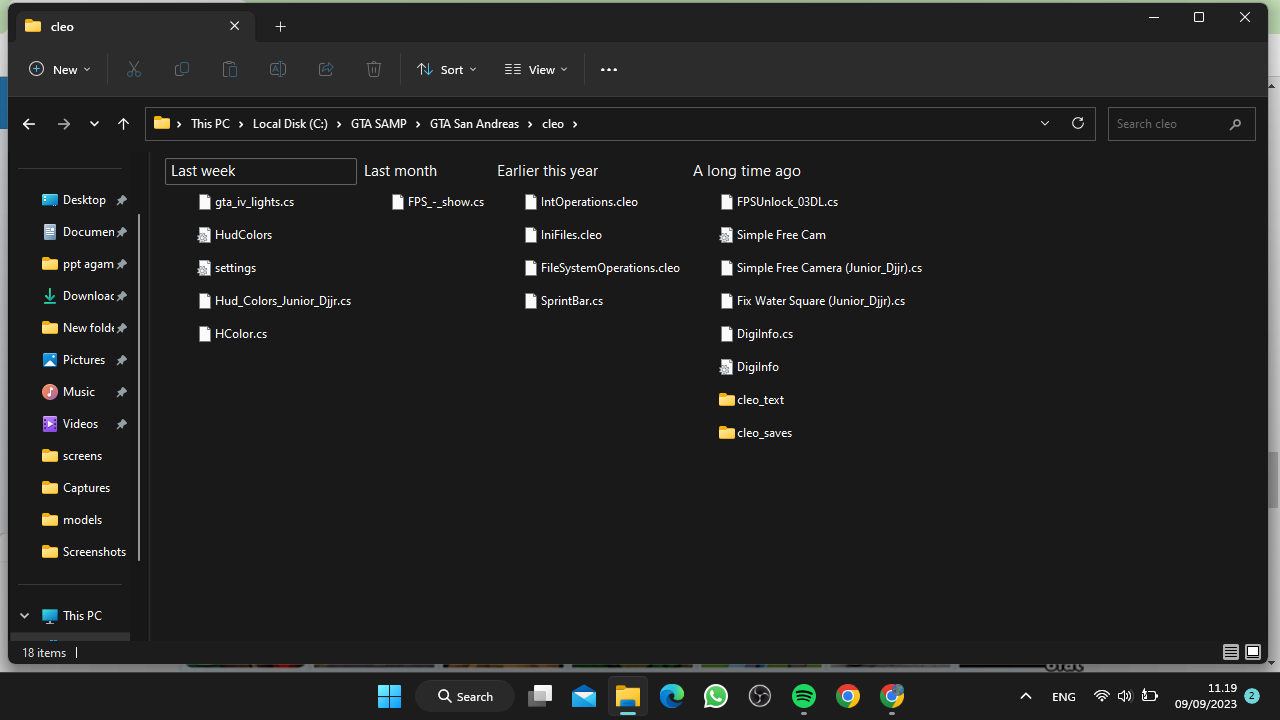Select the Simple Free Cam settings file
Viewport: 1280px width, 720px height.
(773, 235)
